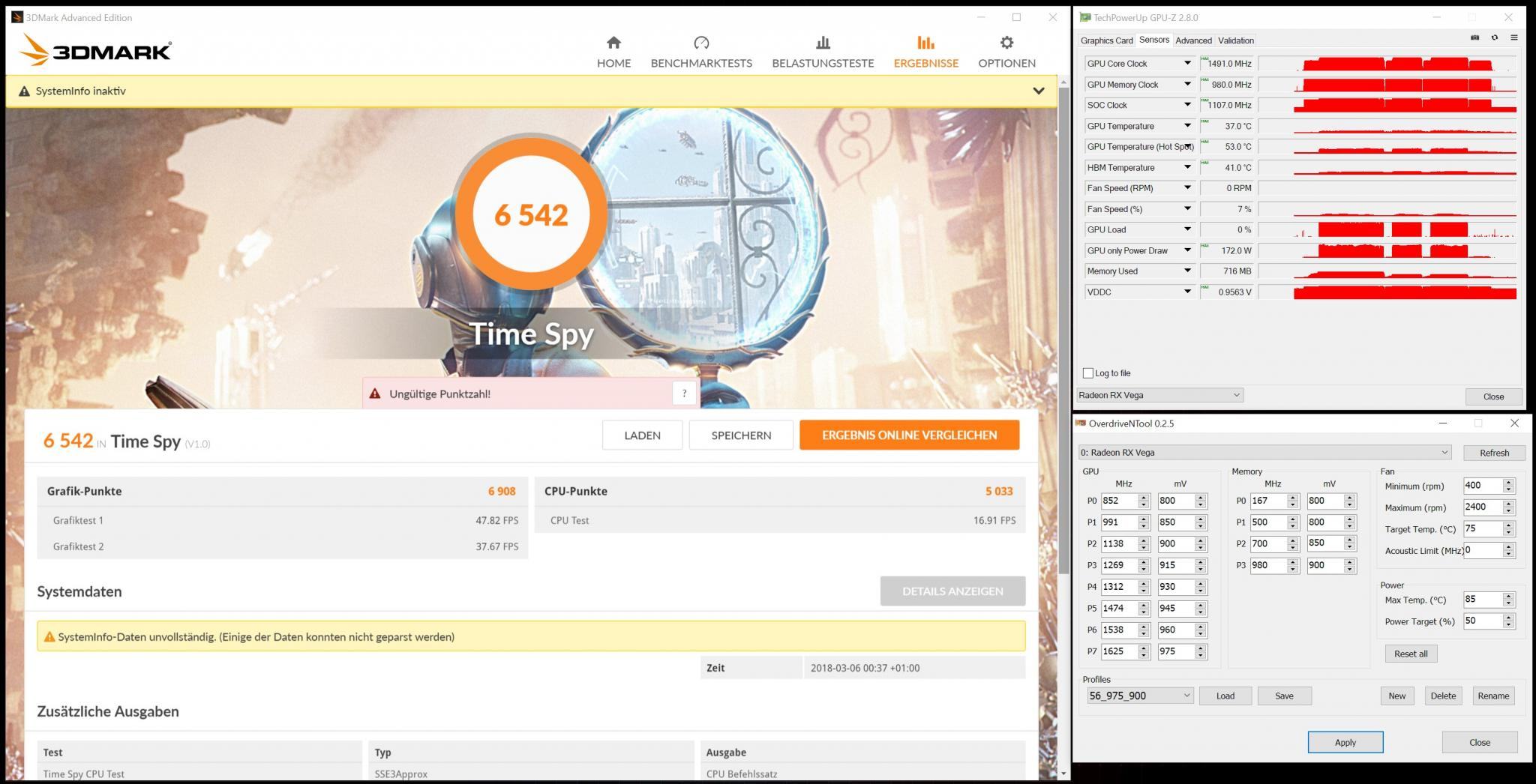Click the GPU-Z refresh icon
The image size is (1536, 784).
[x=1494, y=37]
